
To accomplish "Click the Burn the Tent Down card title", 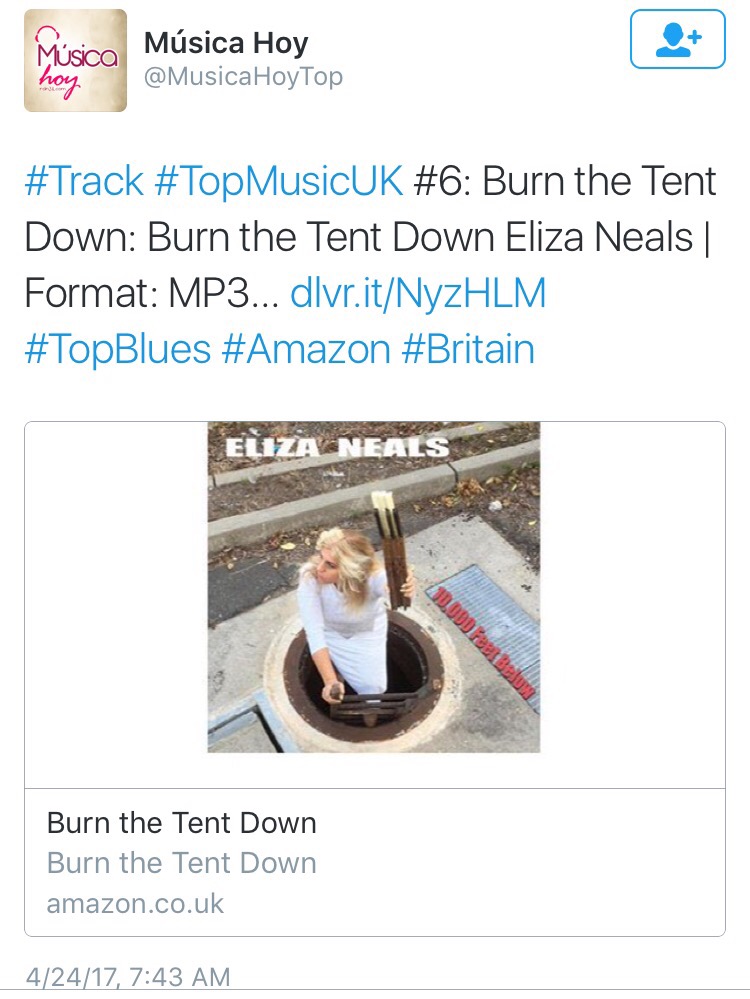I will click(x=182, y=823).
